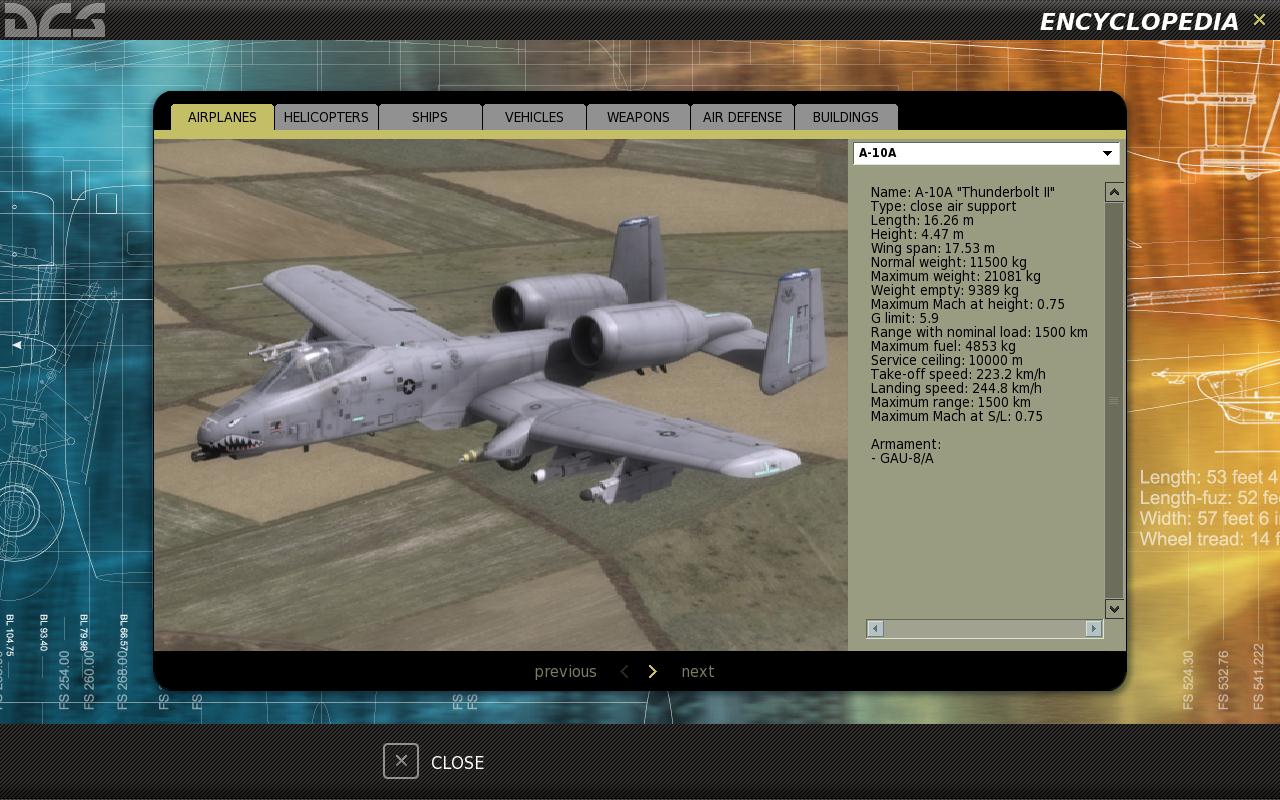1280x800 pixels.
Task: Click the horizontal scroll right arrow
Action: (1093, 628)
